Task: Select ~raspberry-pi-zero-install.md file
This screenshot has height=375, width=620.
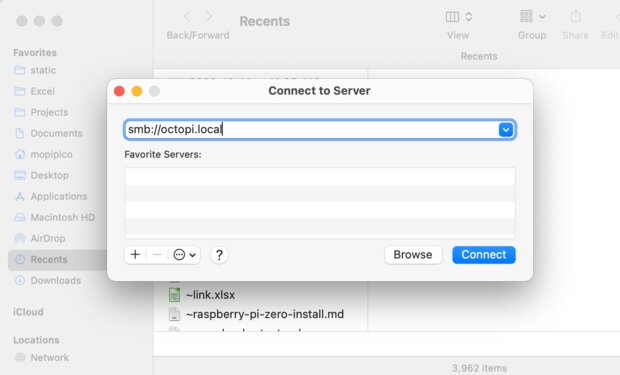Action: [256, 314]
